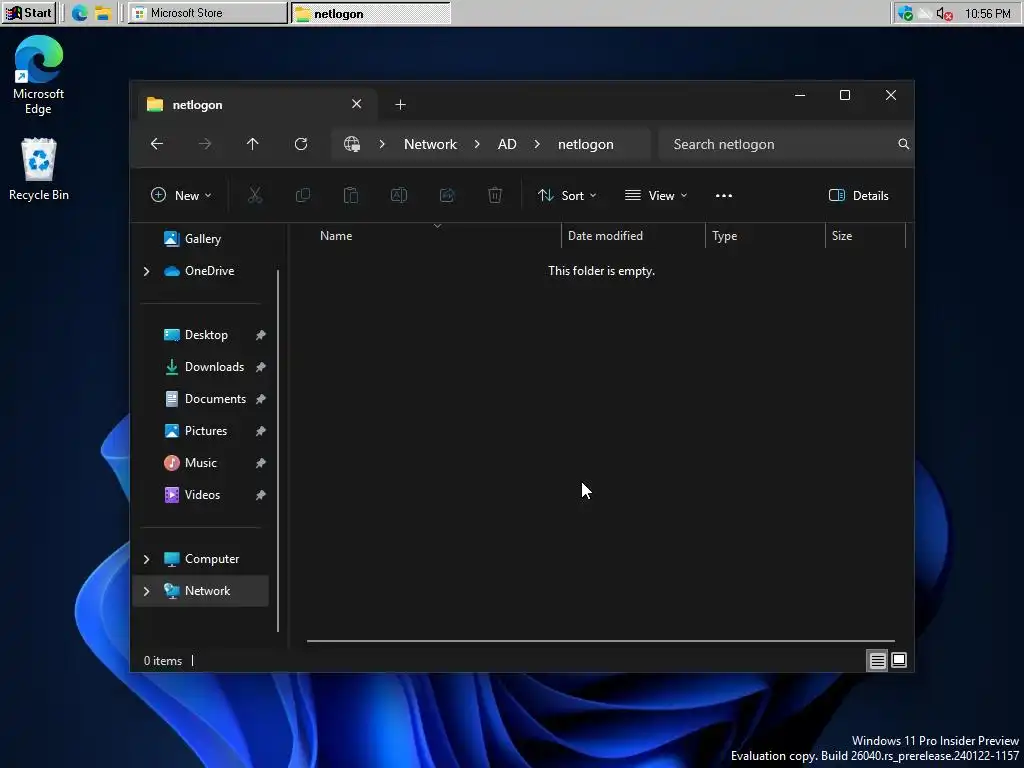Click the Copy icon in toolbar

(303, 195)
